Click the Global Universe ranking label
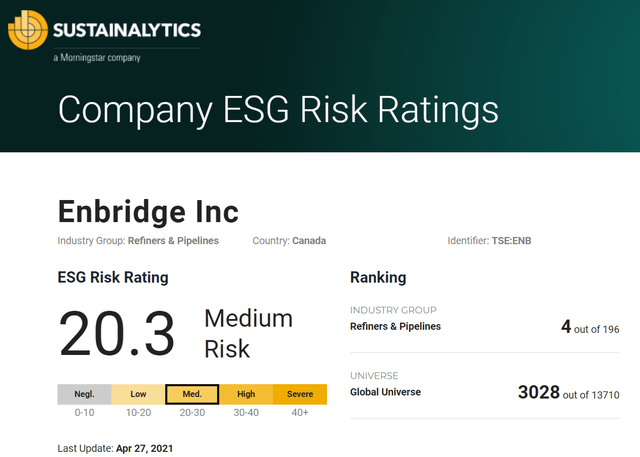 coord(385,392)
